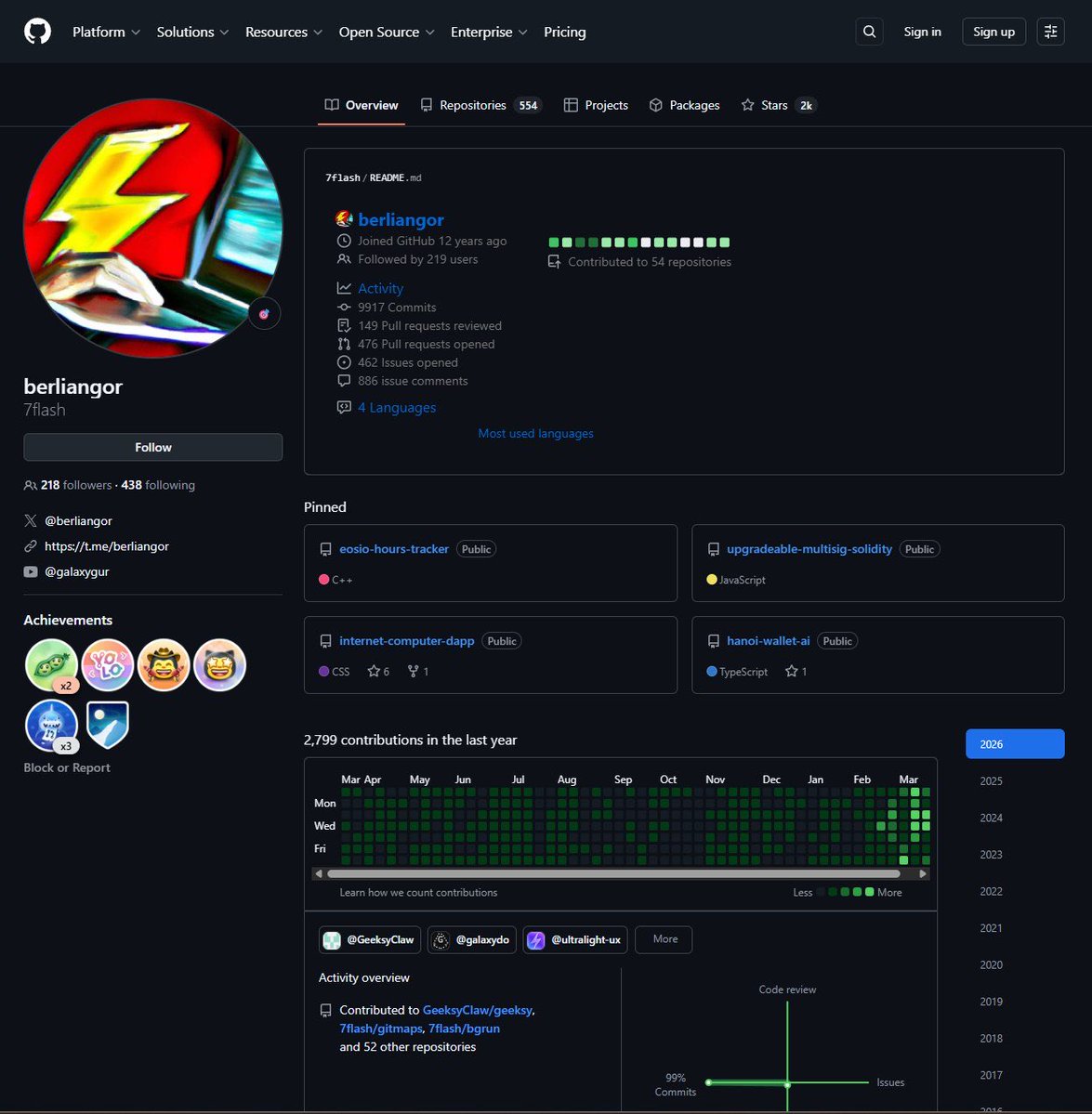
Task: Click the first green square in README contribution strip
Action: [x=554, y=242]
